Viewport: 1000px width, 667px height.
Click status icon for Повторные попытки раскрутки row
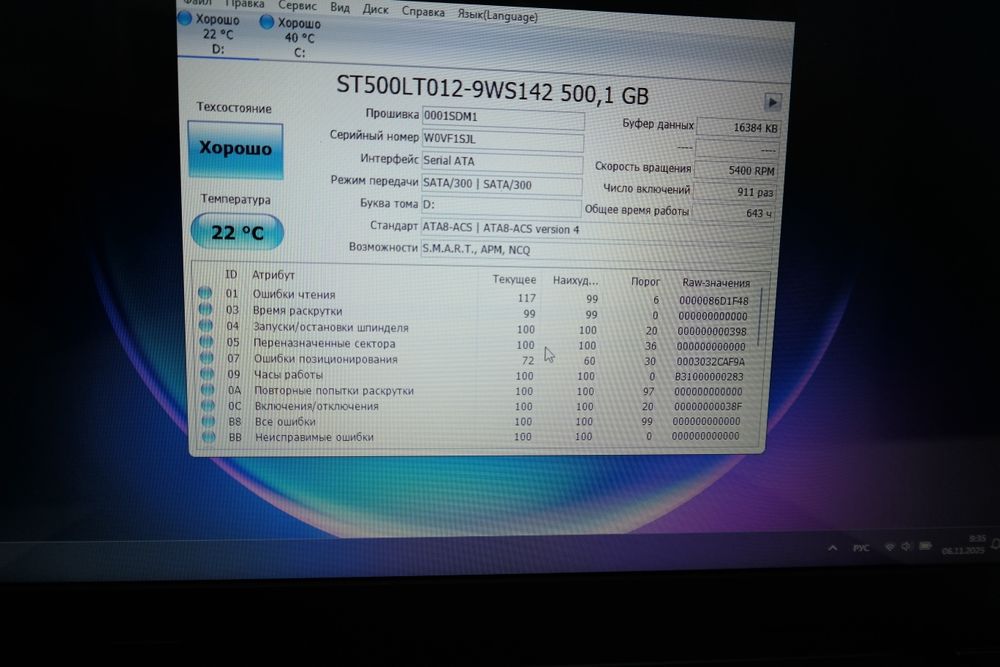click(x=208, y=390)
